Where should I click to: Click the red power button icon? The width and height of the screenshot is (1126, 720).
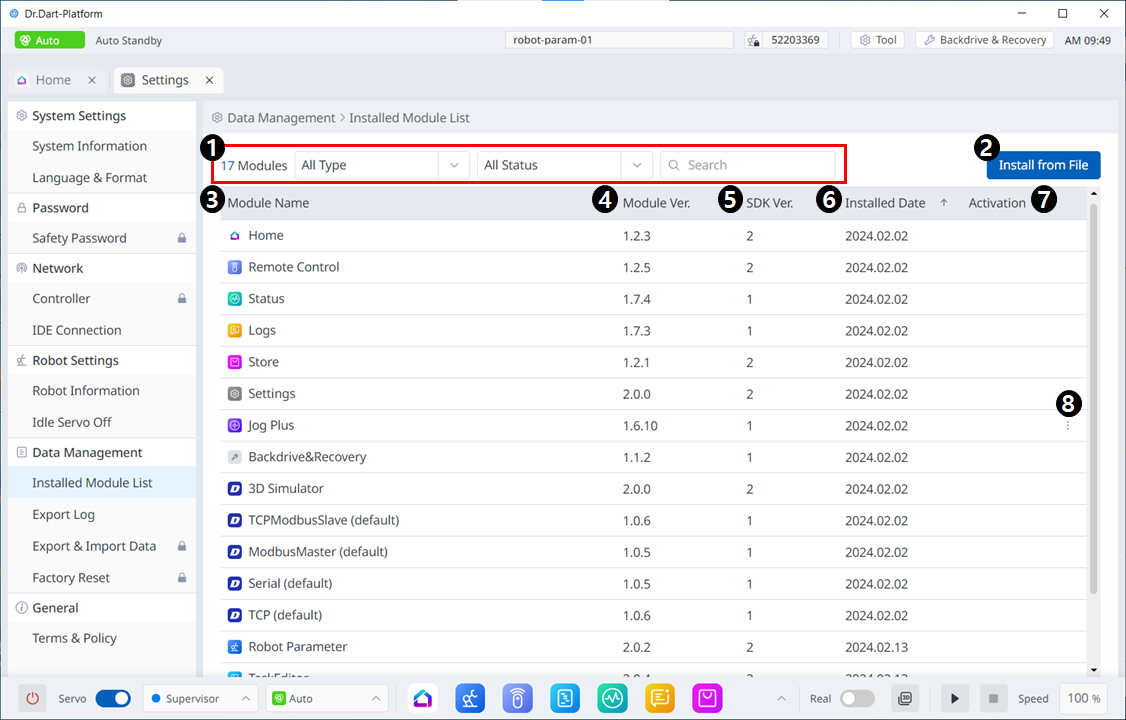(x=32, y=698)
